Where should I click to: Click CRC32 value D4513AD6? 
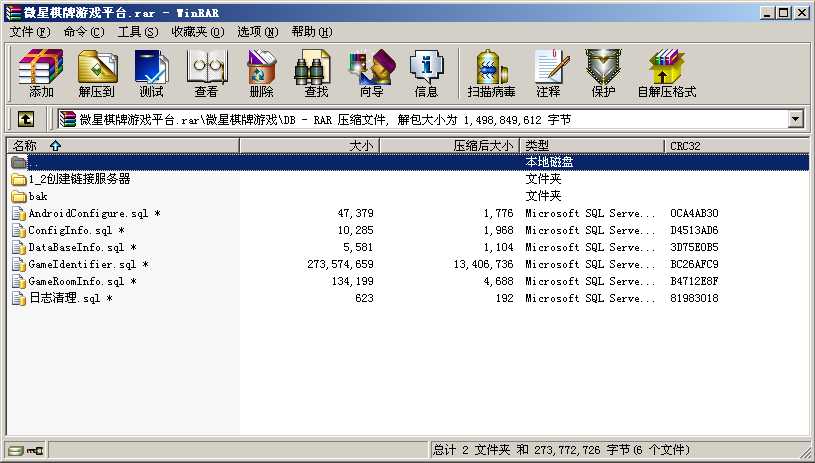coord(694,231)
